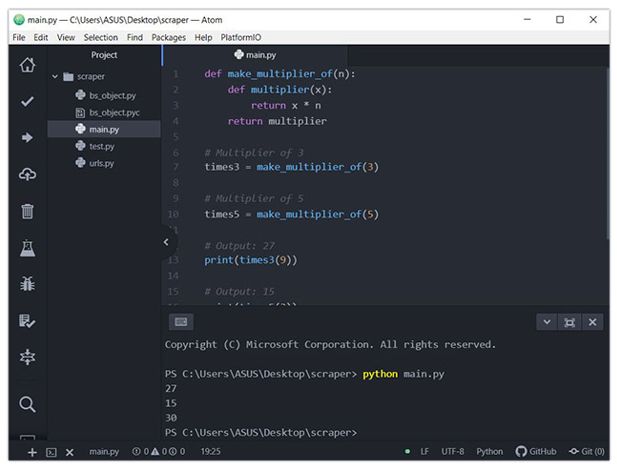Click the 'return multiplier' code line
617x475 pixels.
[277, 121]
